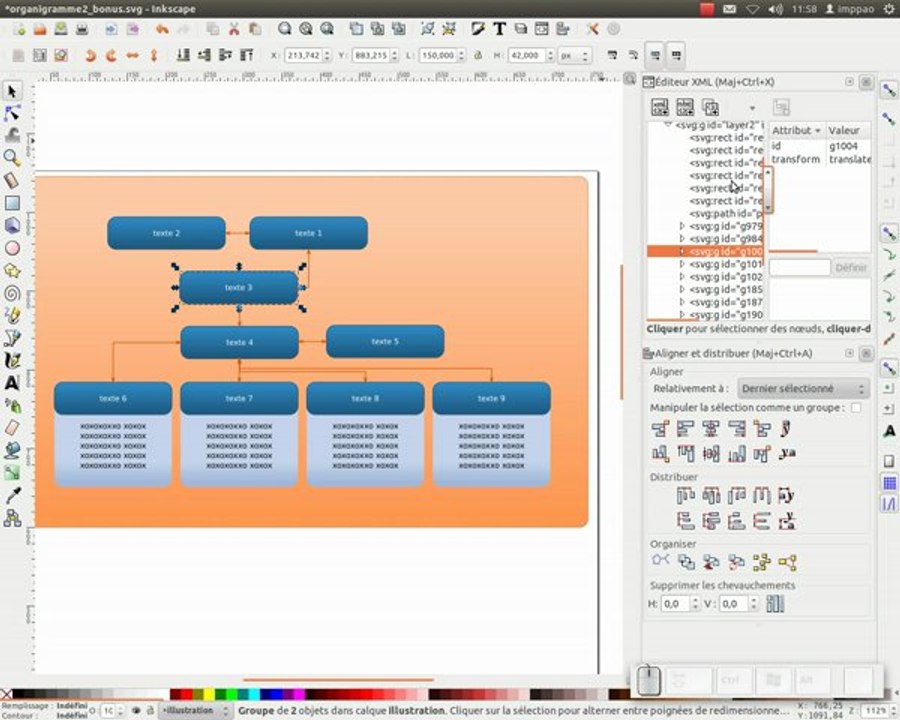Open the Text and Font dialog icon

(499, 29)
